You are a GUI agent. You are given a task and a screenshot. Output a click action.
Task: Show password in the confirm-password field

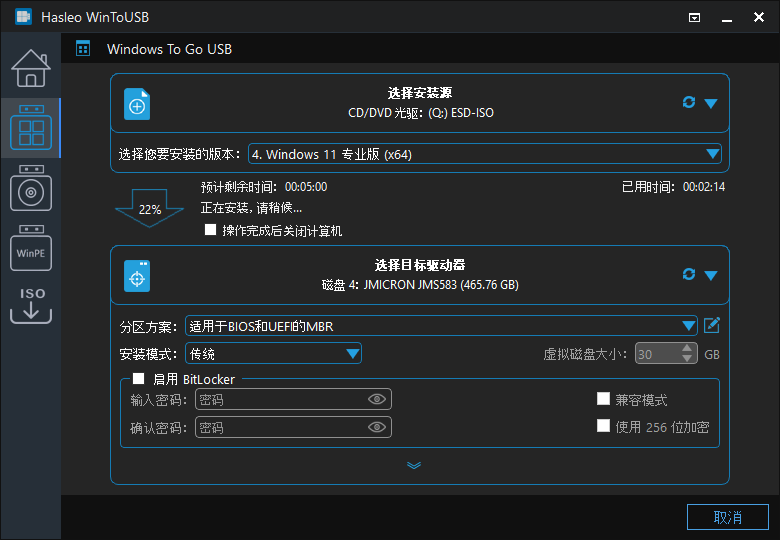click(377, 427)
